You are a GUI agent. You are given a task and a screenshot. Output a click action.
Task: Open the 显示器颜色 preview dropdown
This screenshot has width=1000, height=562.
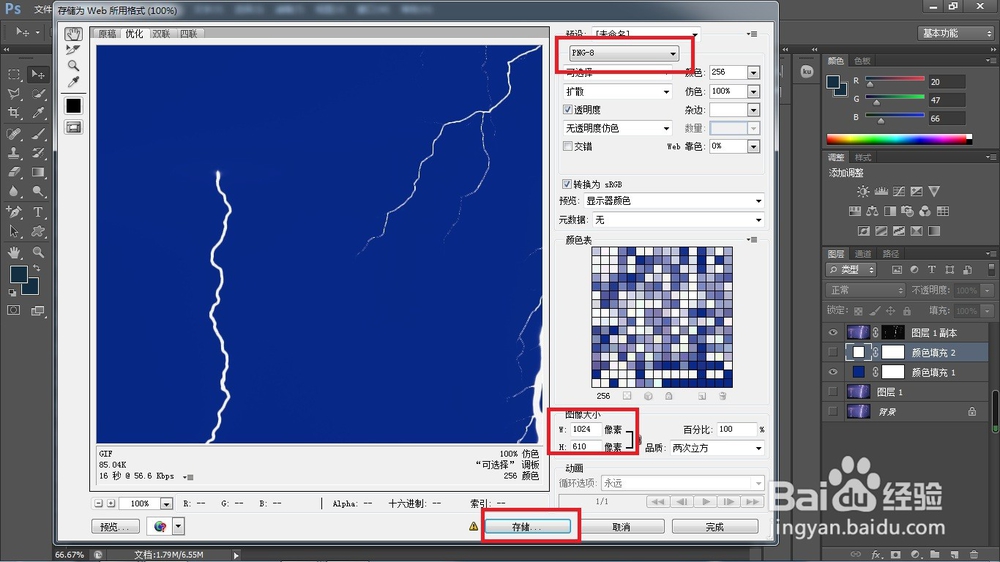click(673, 201)
